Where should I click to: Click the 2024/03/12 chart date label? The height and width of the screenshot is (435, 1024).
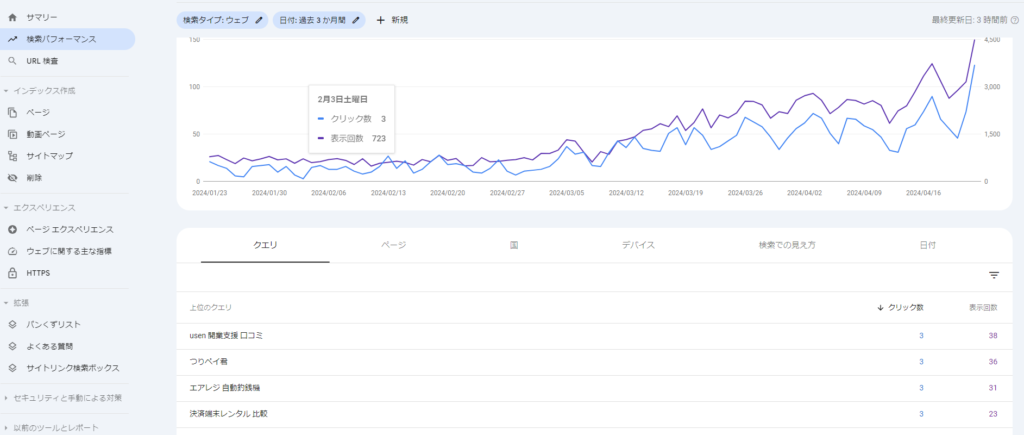tap(626, 193)
